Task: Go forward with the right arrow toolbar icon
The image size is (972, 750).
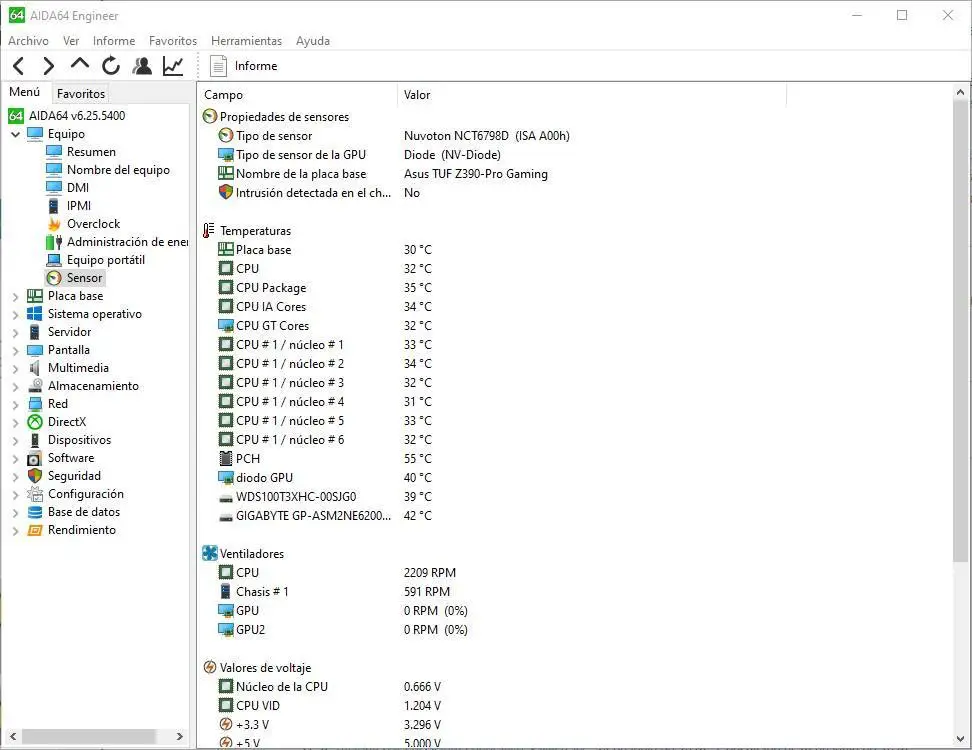Action: click(x=48, y=66)
